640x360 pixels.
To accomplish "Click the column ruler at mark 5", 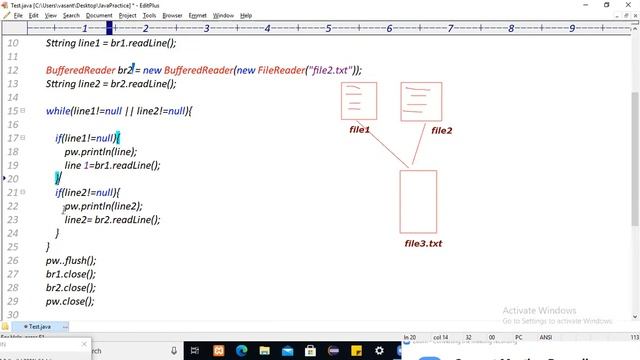I will pyautogui.click(x=328, y=28).
